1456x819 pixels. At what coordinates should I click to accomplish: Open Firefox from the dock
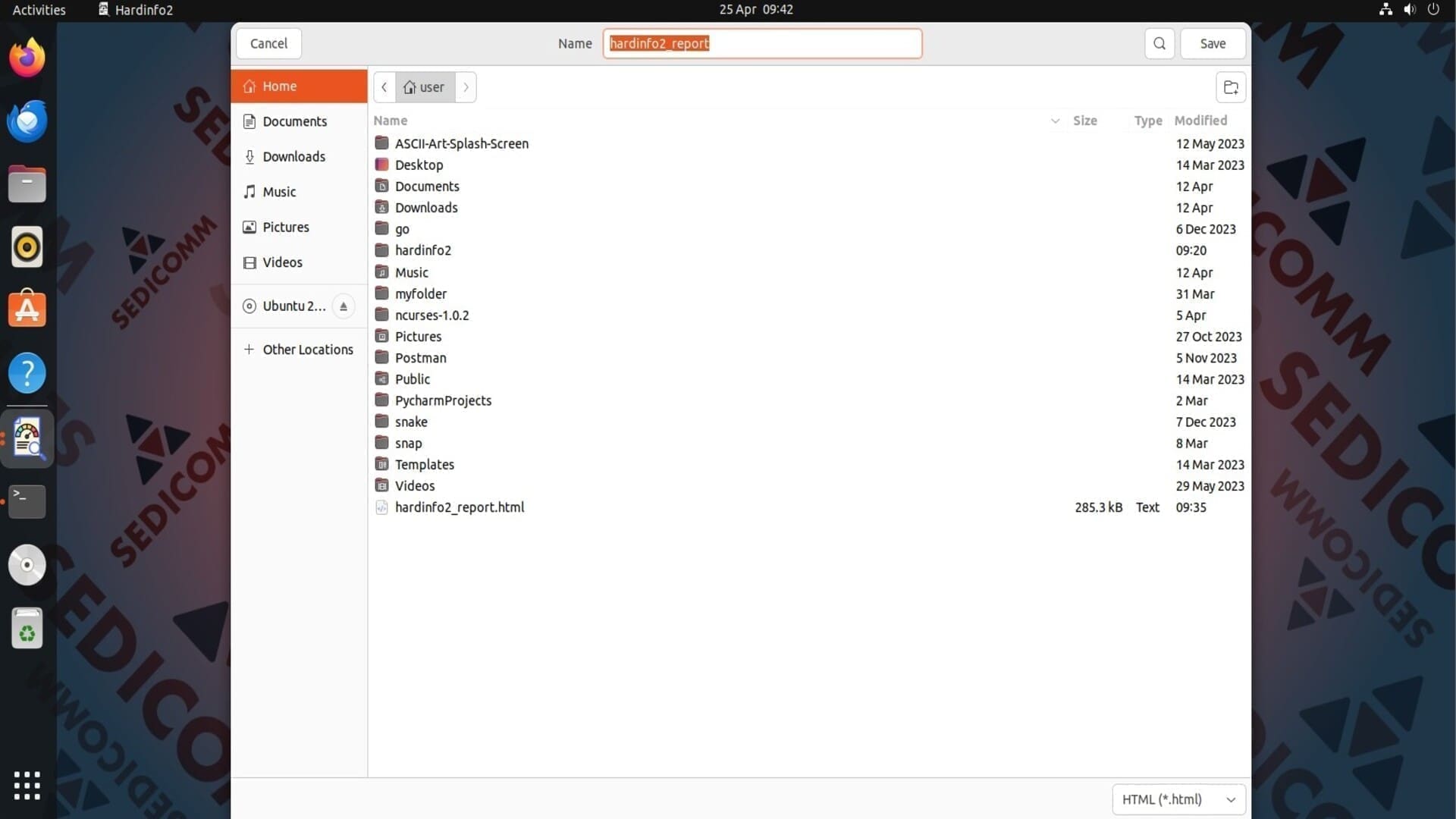(27, 58)
